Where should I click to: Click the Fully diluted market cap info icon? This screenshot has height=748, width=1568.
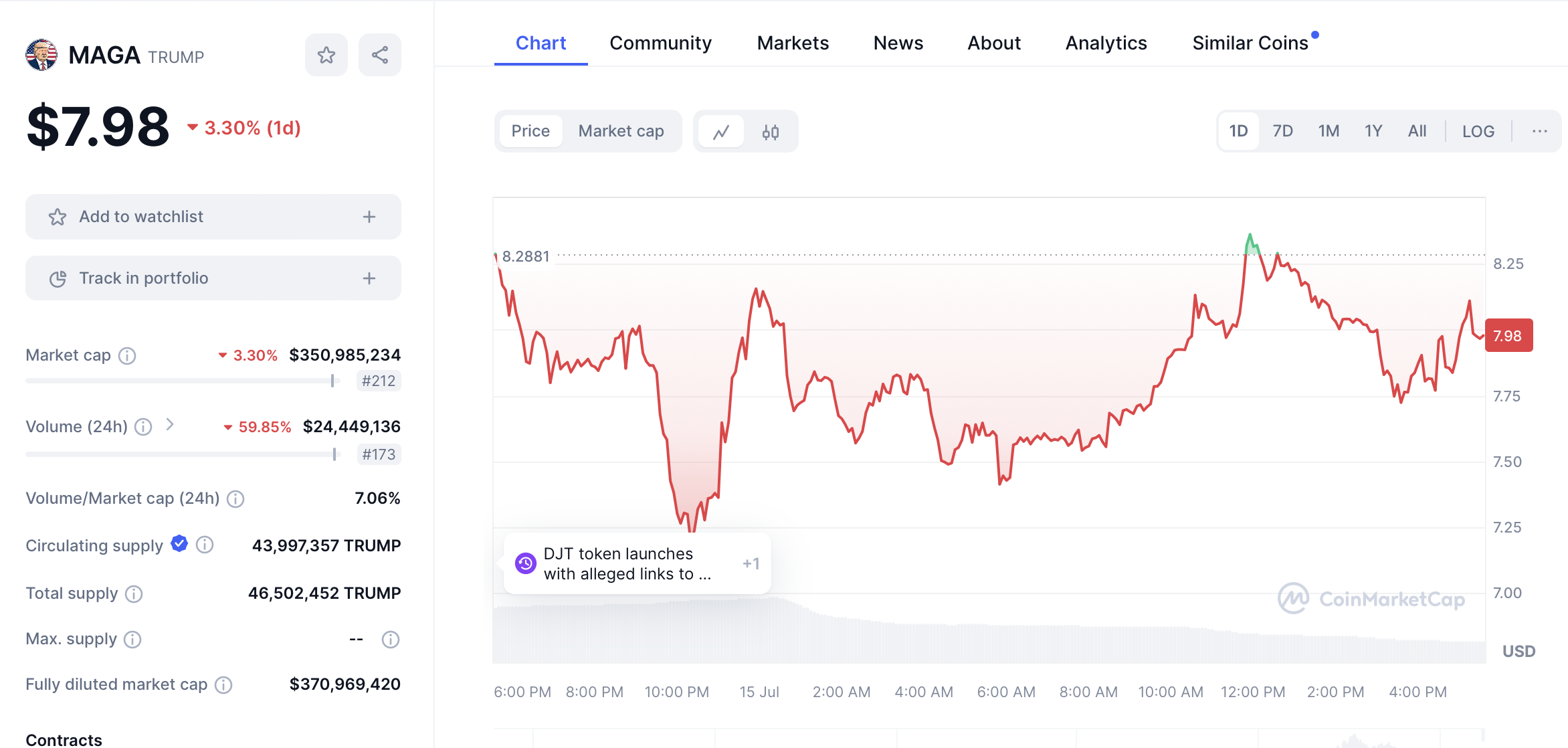(x=223, y=685)
